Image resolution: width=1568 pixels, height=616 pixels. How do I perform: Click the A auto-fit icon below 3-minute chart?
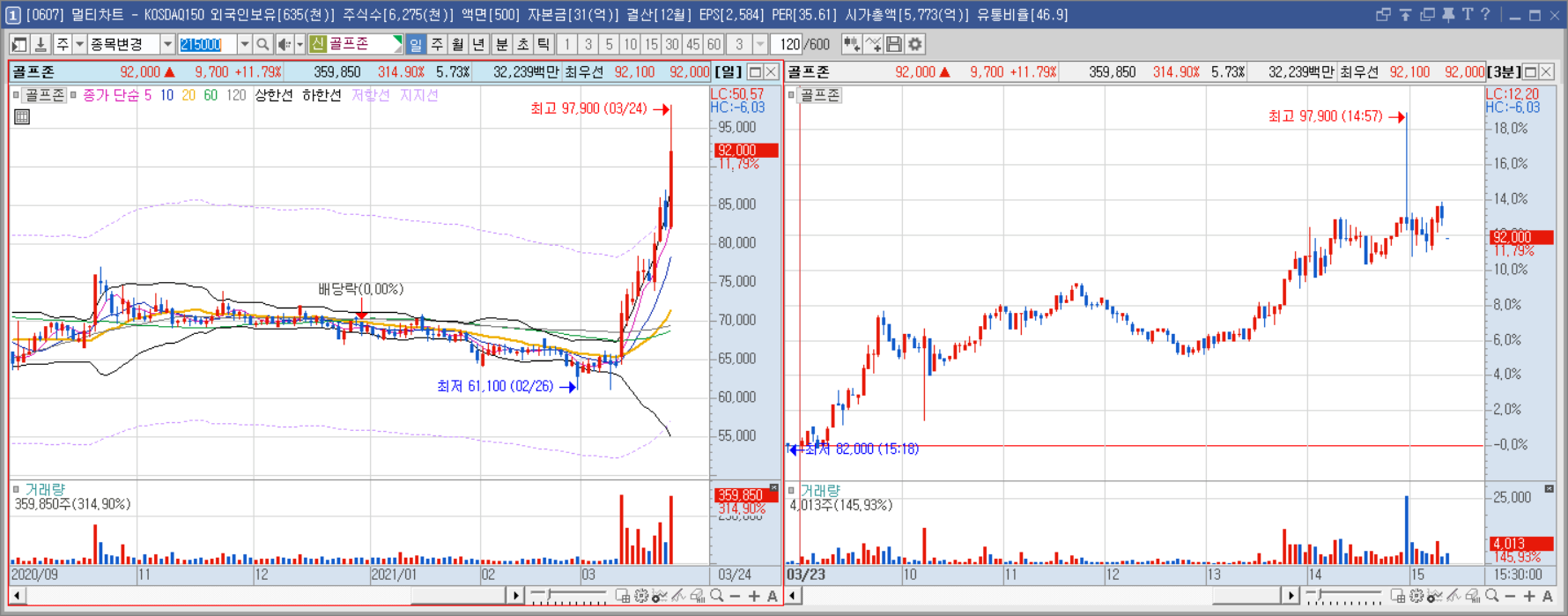[1548, 597]
